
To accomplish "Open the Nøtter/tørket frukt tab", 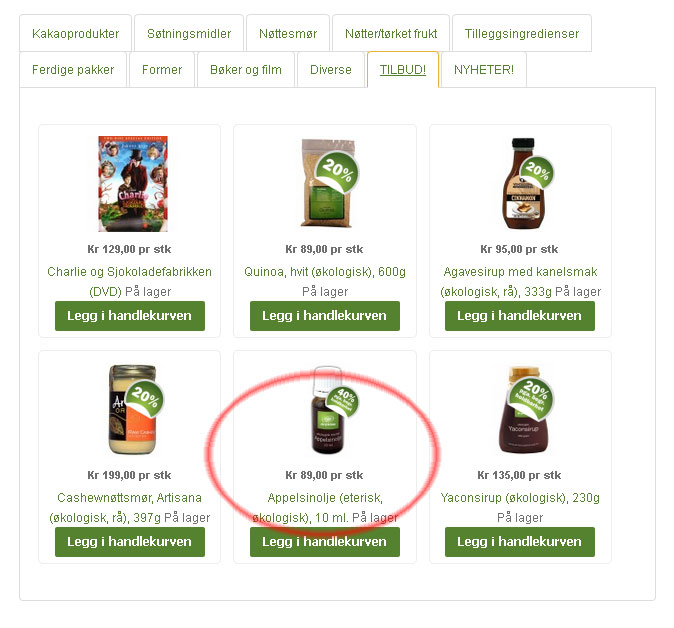I will (391, 34).
